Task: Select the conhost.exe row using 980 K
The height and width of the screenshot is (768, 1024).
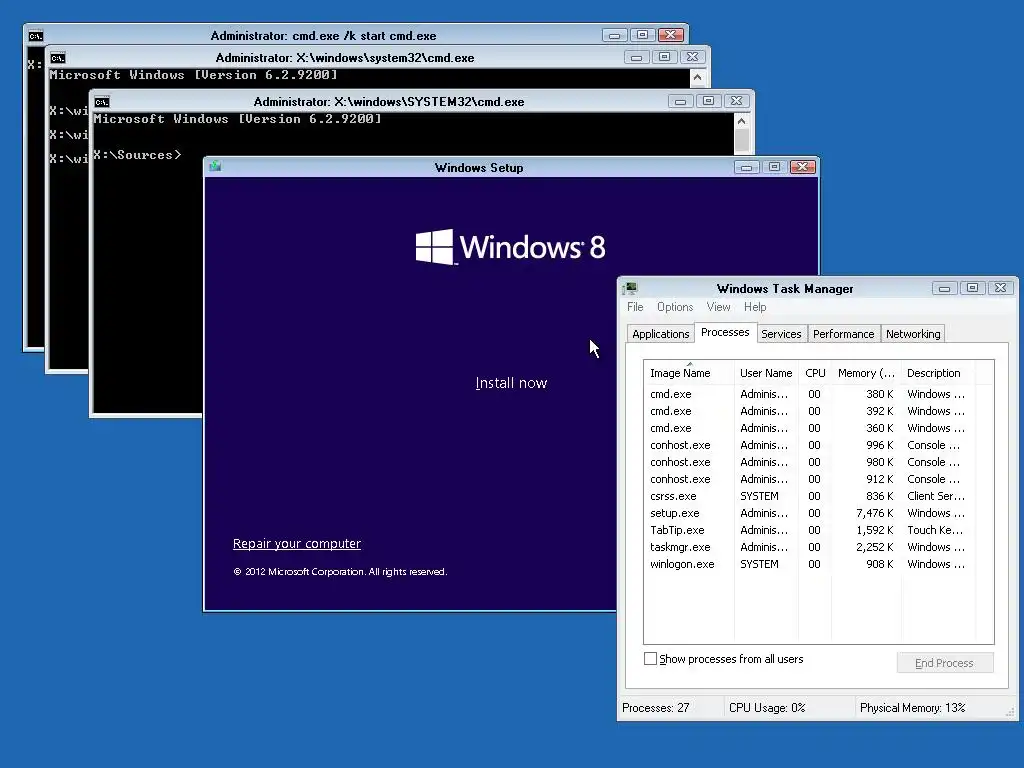Action: coord(810,462)
